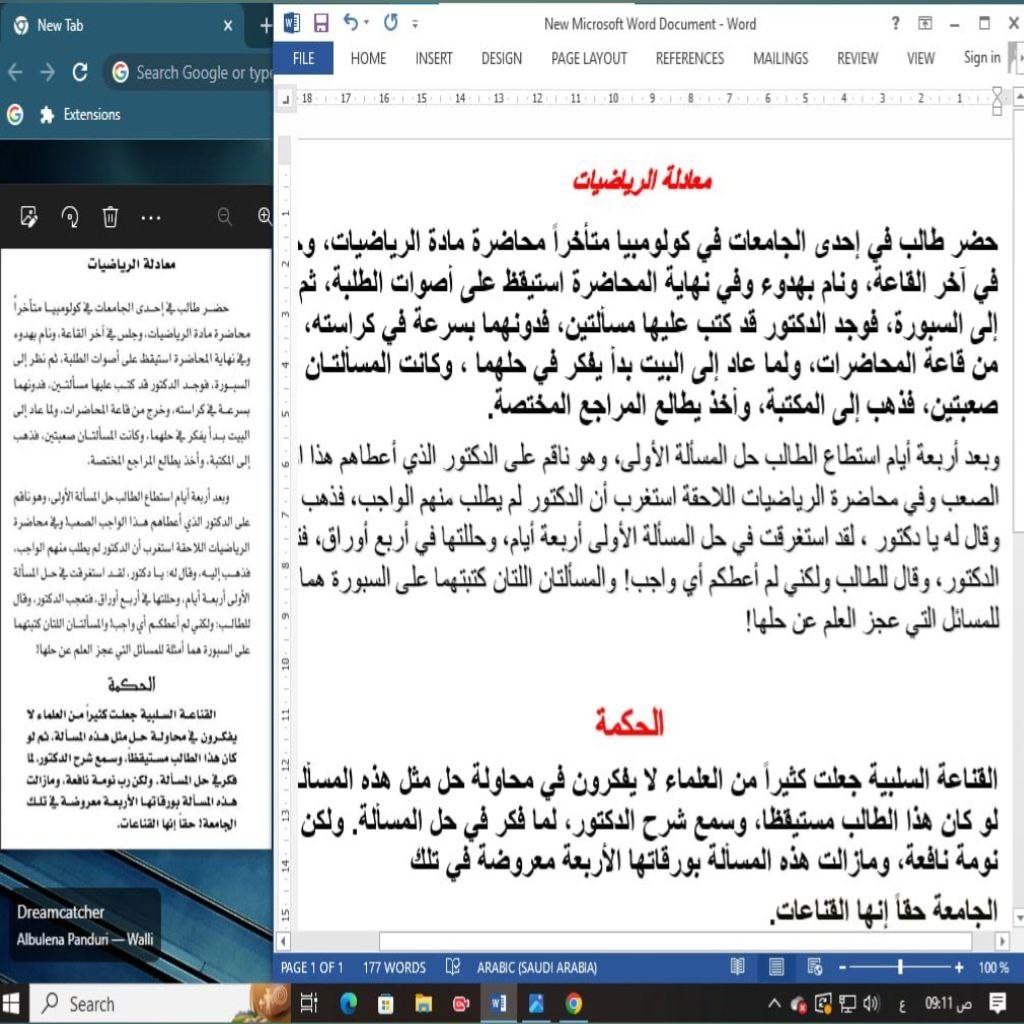Open the REVIEW ribbon tab

click(x=857, y=58)
